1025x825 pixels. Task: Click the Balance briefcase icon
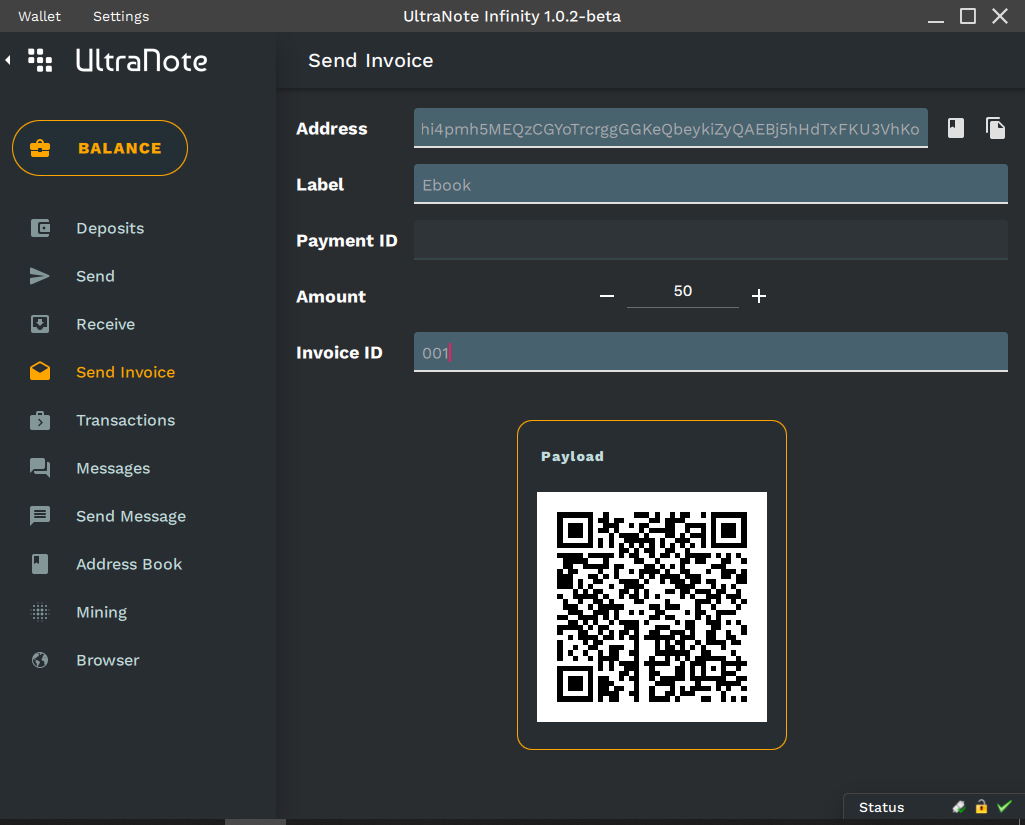40,148
